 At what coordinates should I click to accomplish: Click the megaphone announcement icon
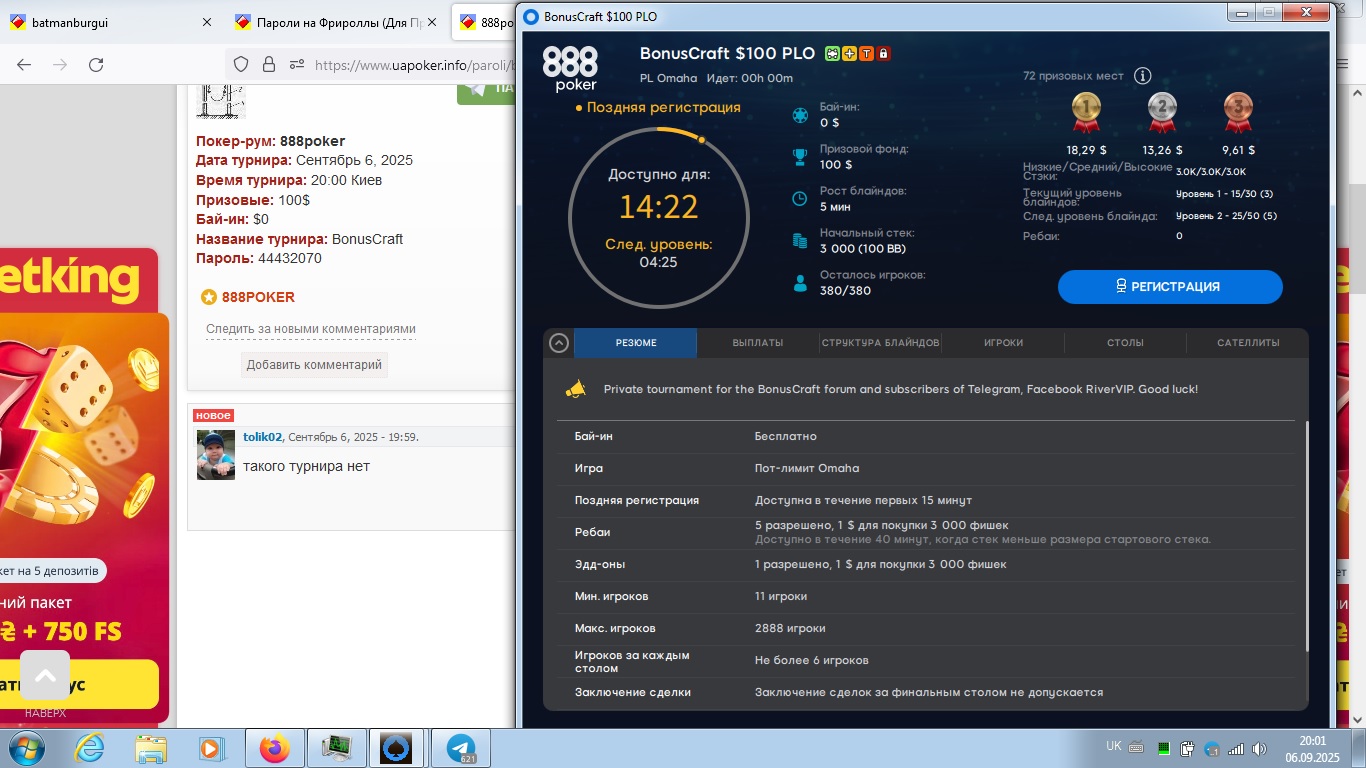click(575, 390)
